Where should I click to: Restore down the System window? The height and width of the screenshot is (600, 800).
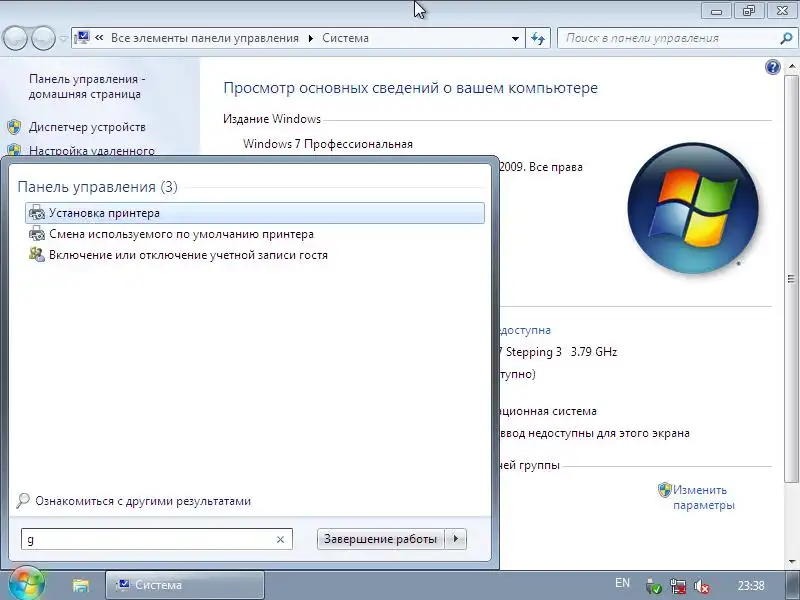(x=748, y=11)
